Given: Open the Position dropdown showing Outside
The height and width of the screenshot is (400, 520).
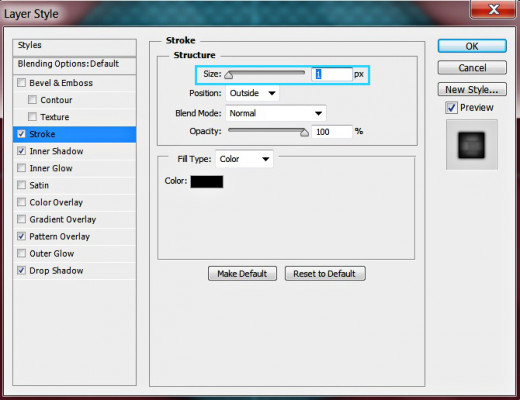Looking at the screenshot, I should [252, 93].
